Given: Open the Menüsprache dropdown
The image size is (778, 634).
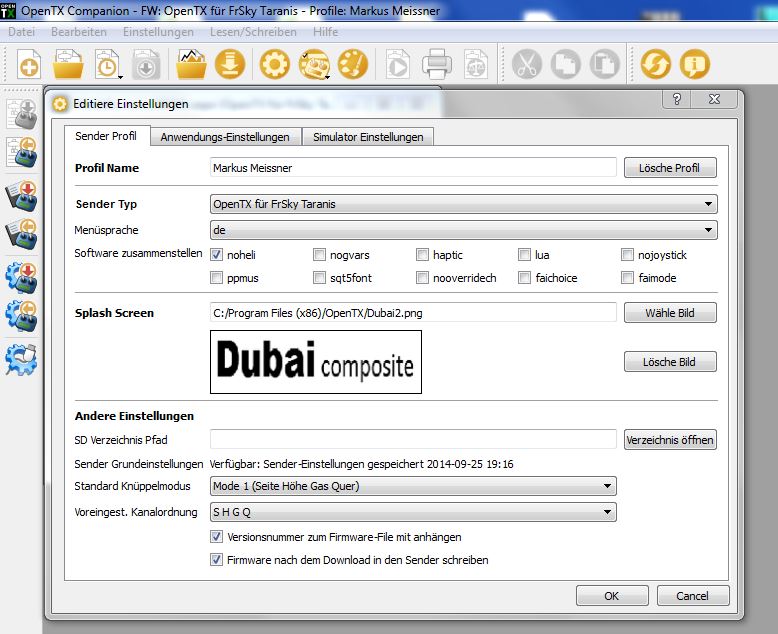Looking at the screenshot, I should tap(463, 230).
